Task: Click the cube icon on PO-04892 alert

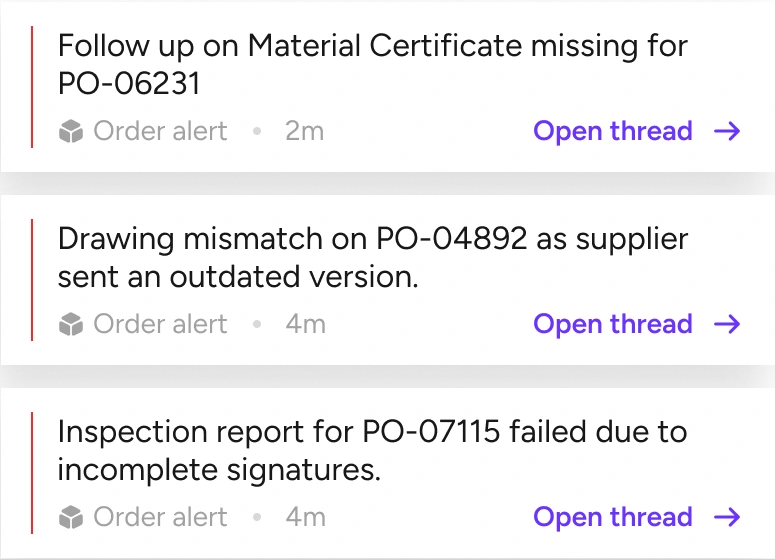Action: pos(70,325)
